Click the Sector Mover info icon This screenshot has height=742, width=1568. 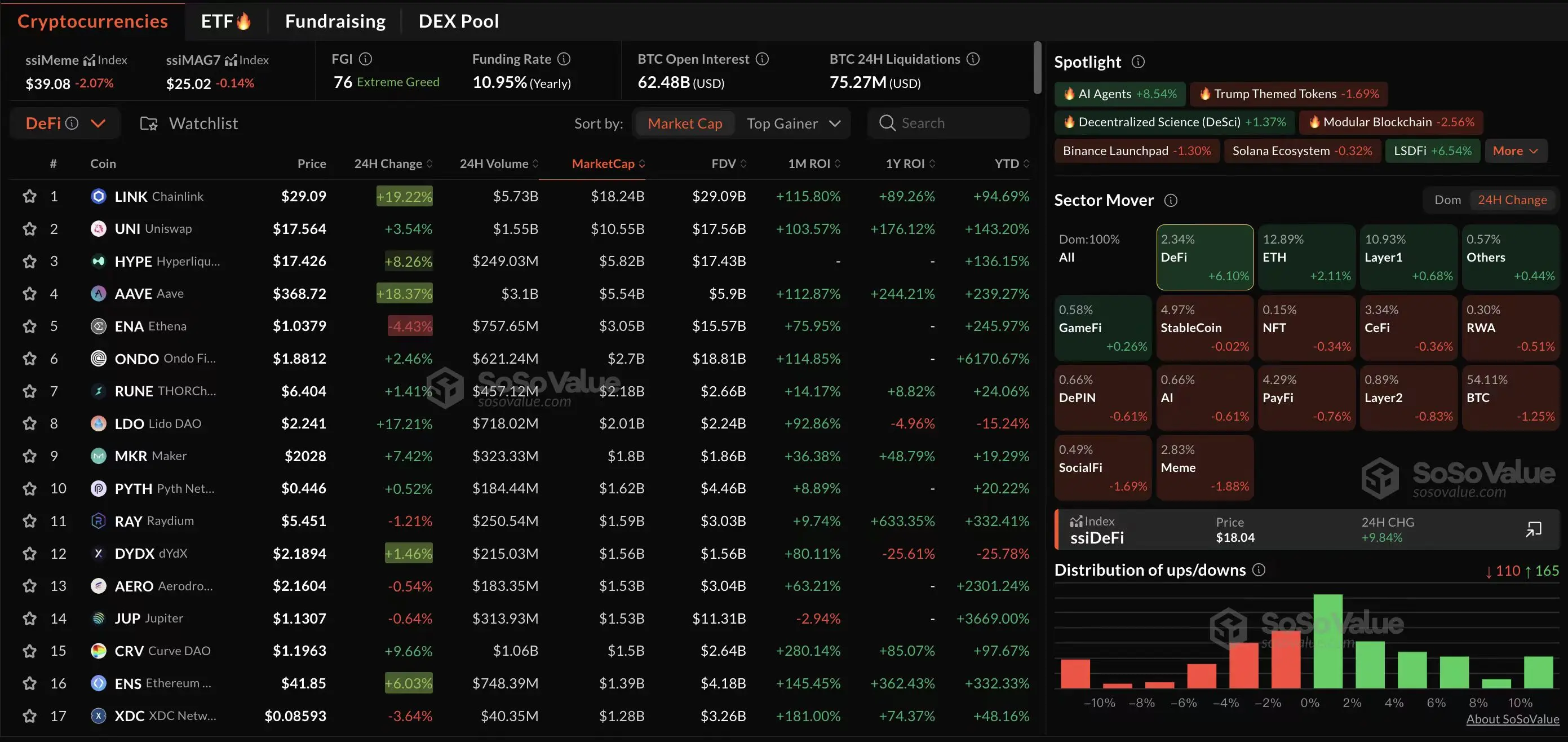[1171, 200]
